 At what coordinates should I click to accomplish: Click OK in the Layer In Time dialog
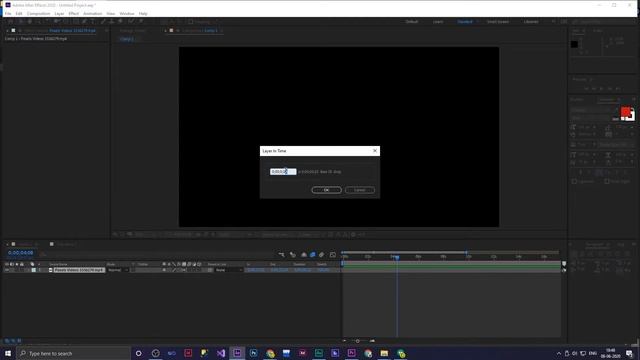click(327, 190)
